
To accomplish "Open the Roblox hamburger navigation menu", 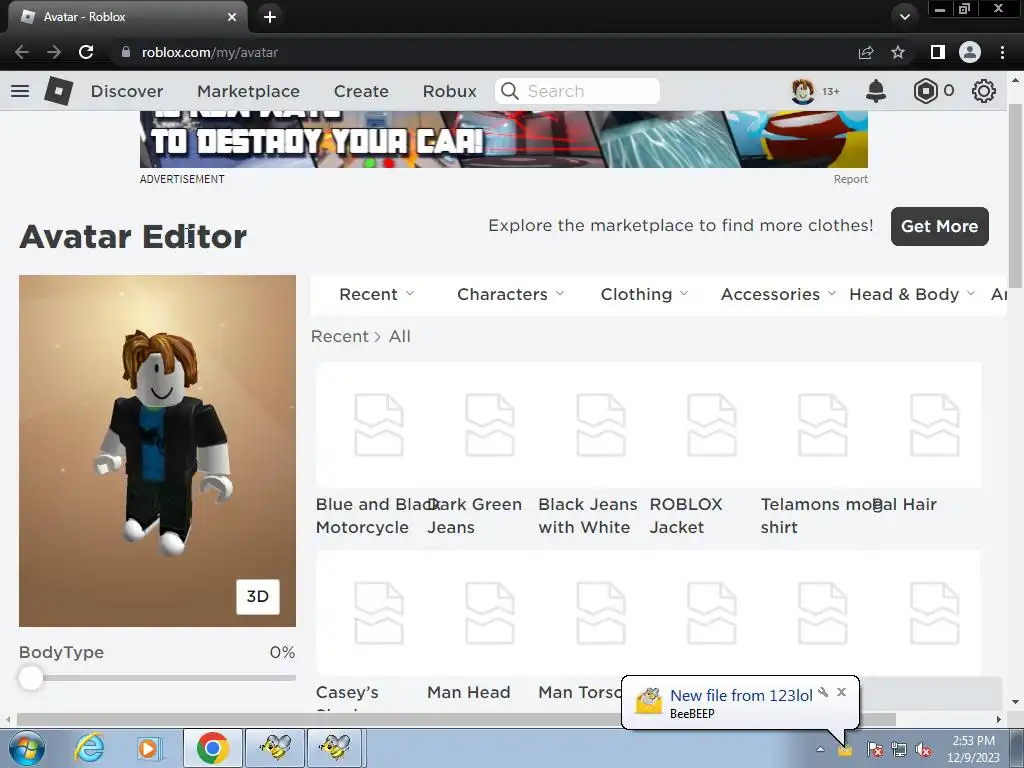I will click(20, 91).
